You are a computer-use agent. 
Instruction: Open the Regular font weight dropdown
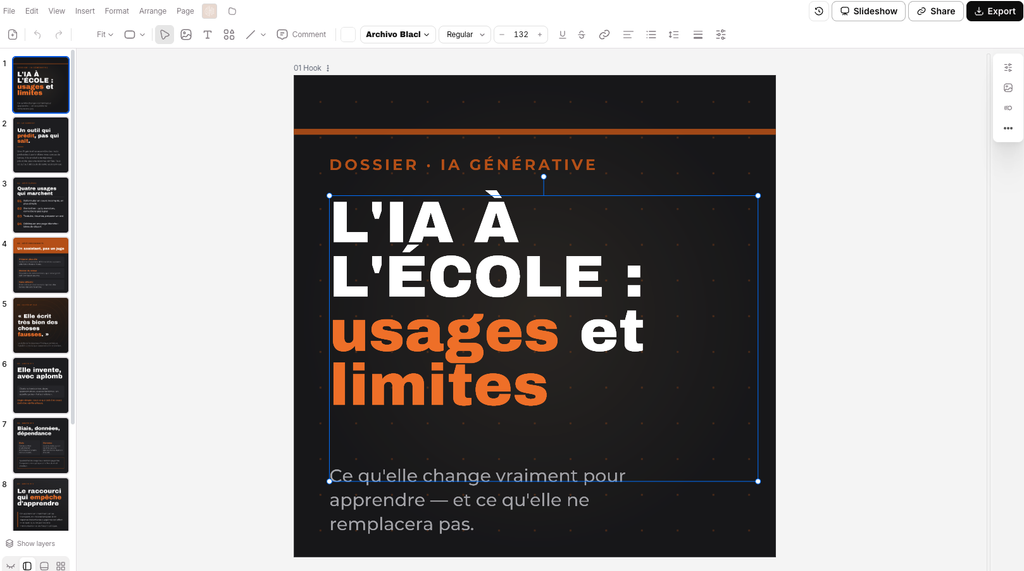(465, 35)
